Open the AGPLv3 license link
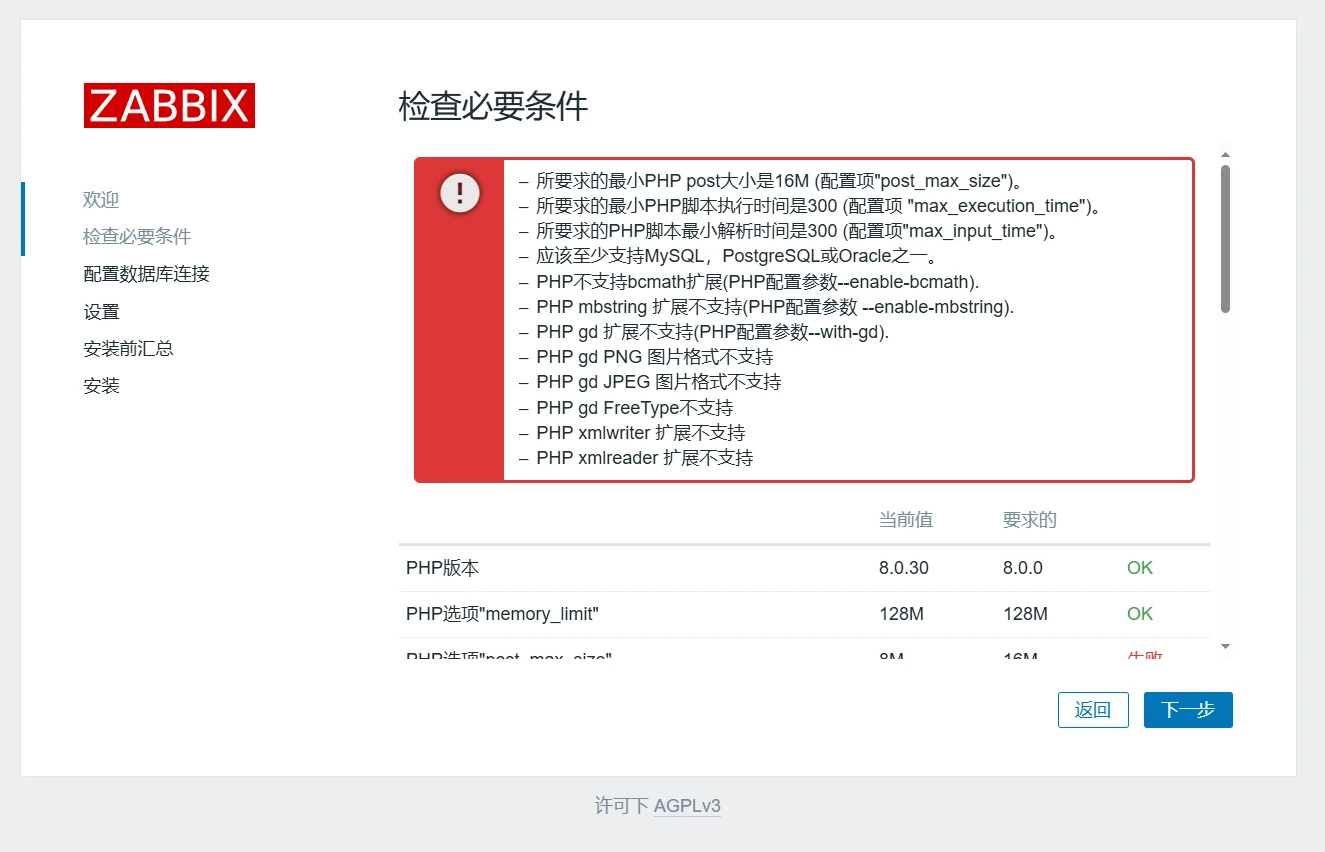 pos(687,806)
